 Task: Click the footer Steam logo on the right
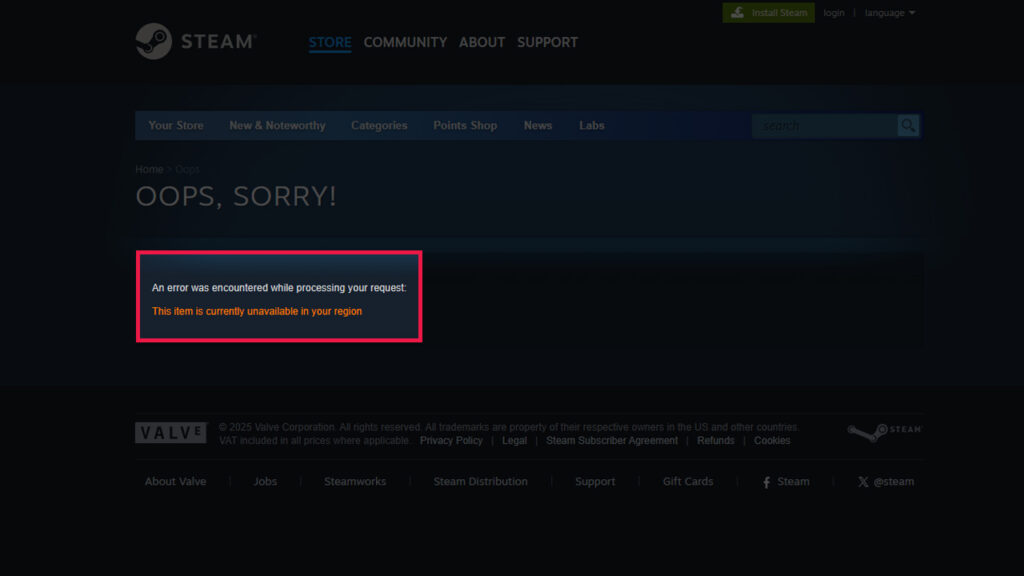884,431
